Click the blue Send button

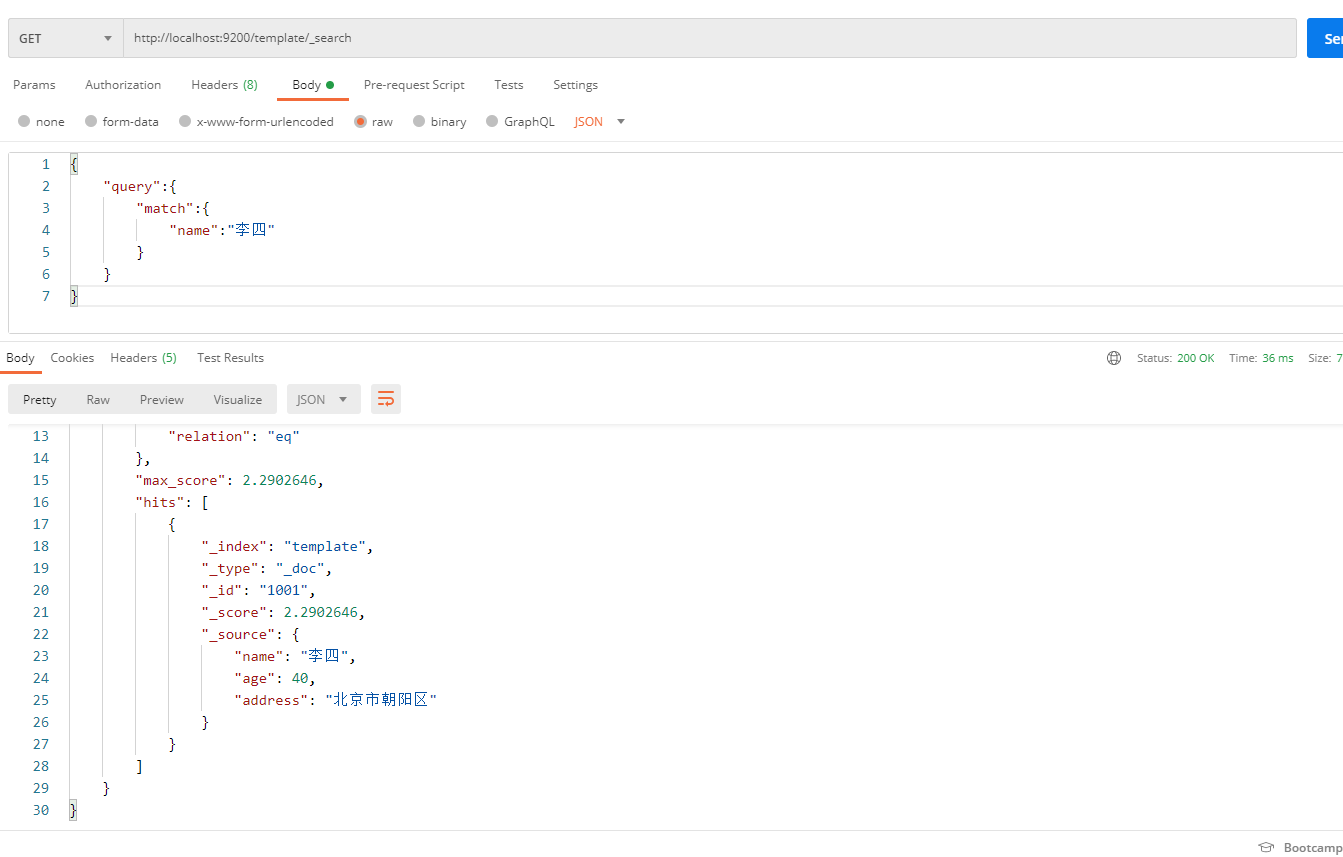click(1325, 38)
